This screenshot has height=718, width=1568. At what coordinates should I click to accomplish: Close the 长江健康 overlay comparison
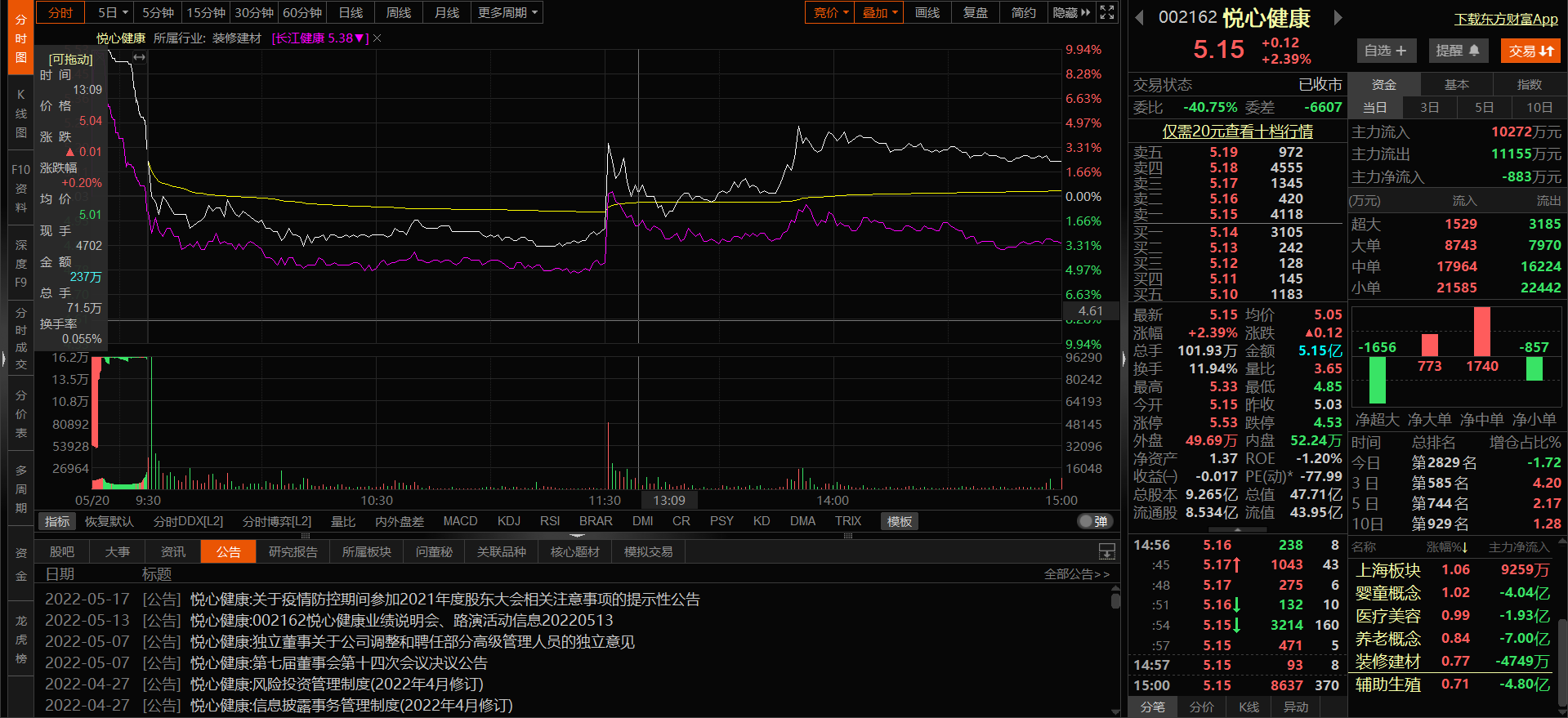point(377,38)
